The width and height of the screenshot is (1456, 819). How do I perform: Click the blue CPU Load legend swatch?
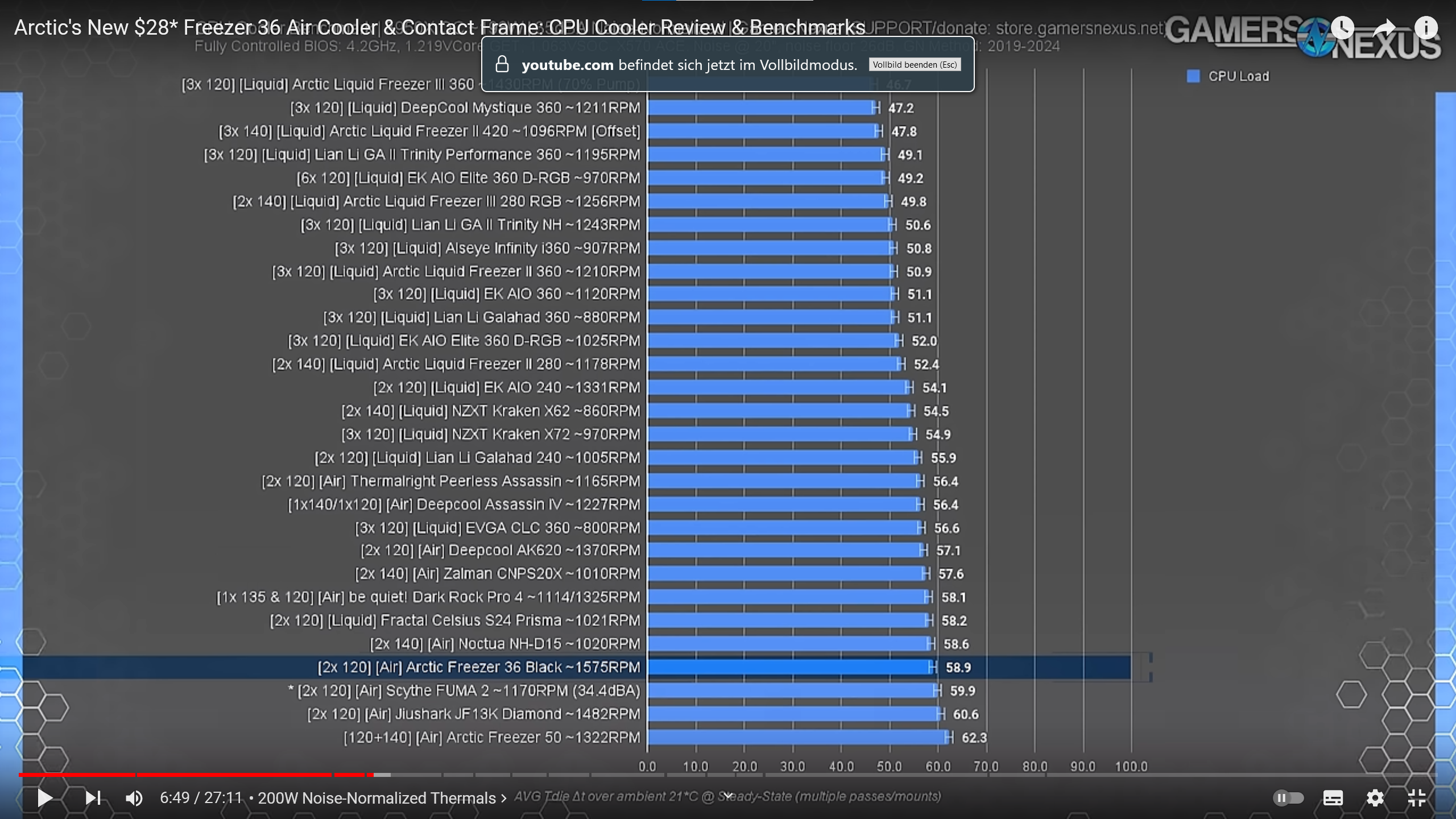[x=1193, y=76]
